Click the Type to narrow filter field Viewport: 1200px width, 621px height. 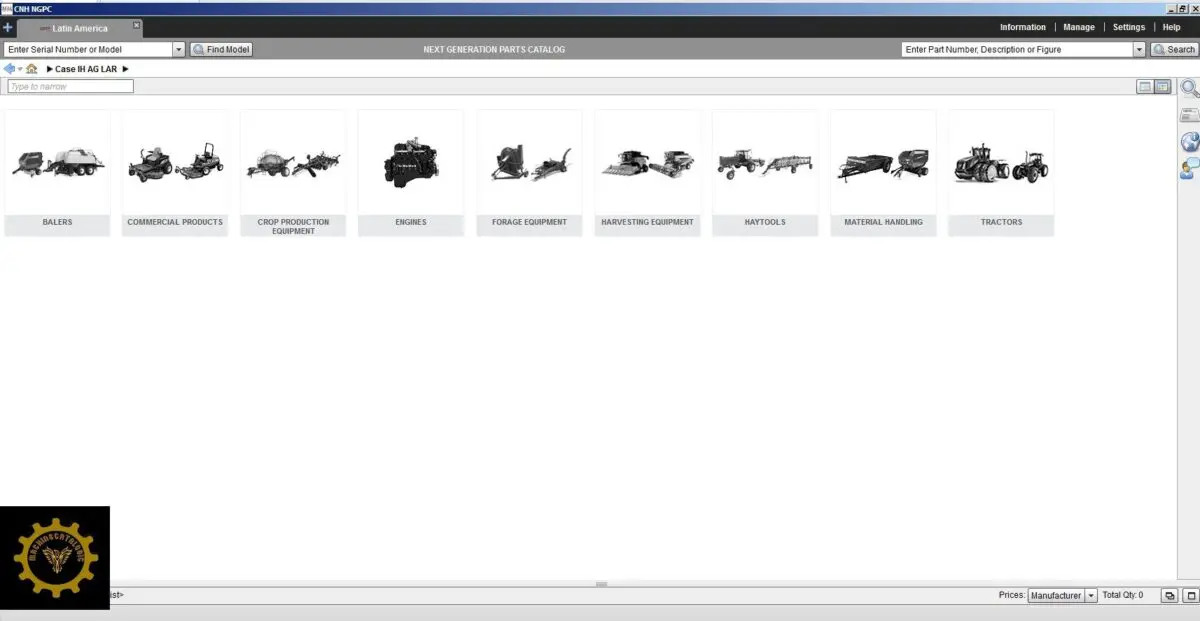[71, 87]
